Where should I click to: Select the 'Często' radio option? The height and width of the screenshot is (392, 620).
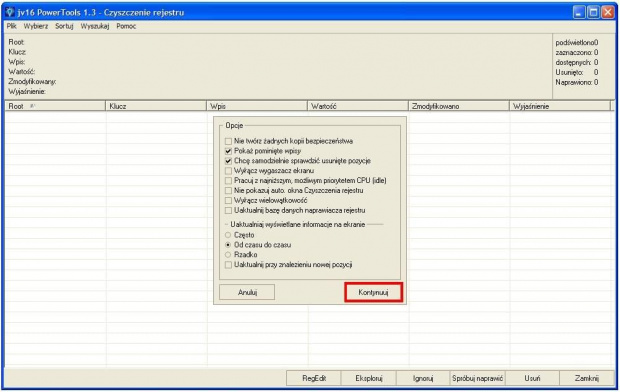228,235
